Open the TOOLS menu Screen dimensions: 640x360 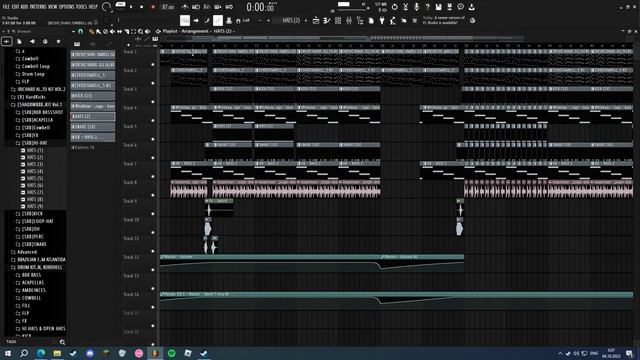pos(81,7)
